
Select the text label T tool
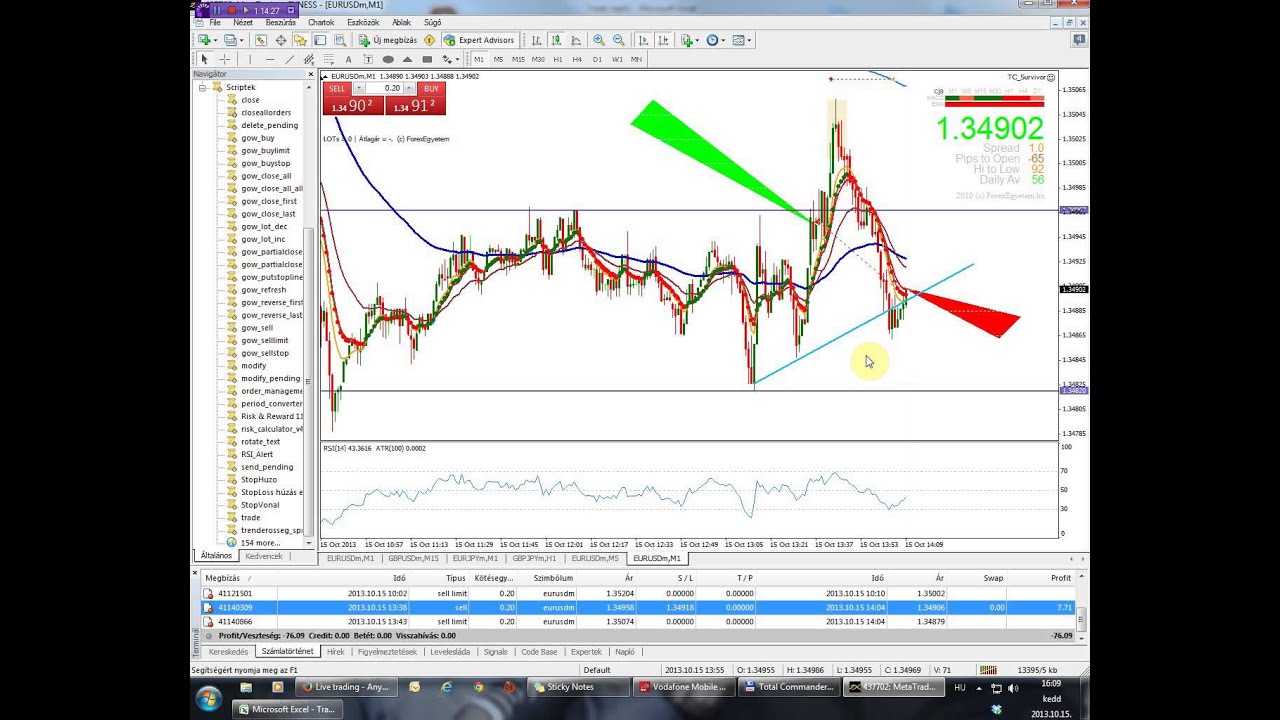[368, 59]
